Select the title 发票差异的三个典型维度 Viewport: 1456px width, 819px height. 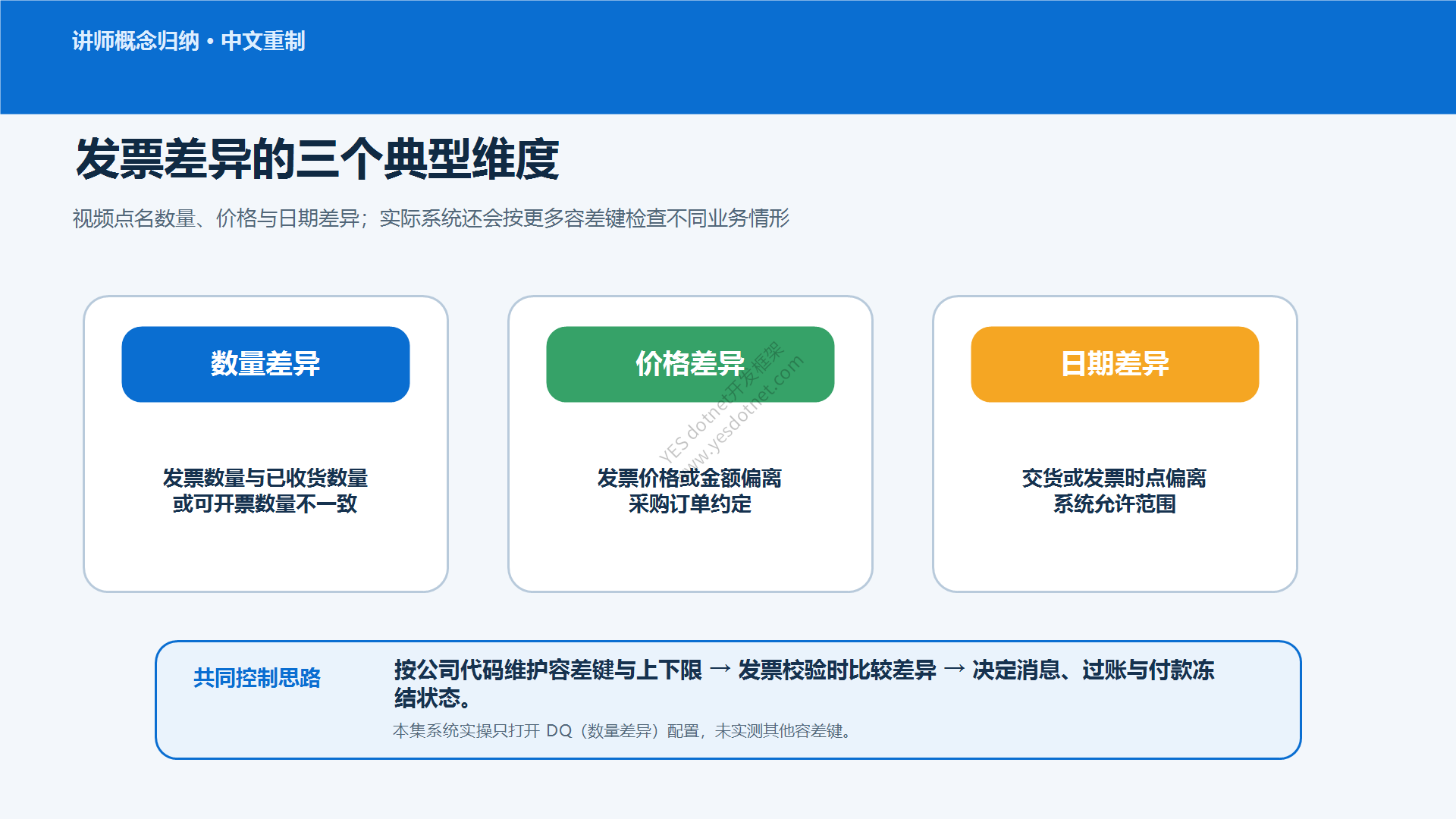pos(318,159)
